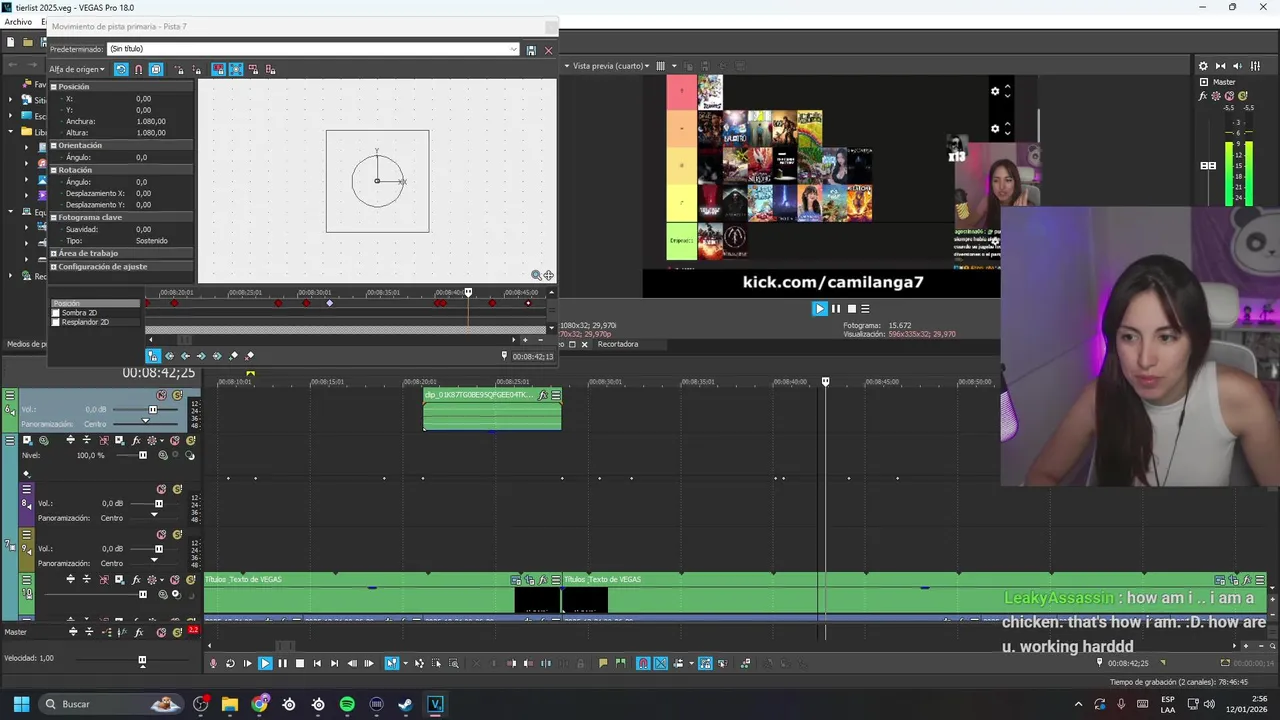This screenshot has height=720, width=1280.
Task: Open the Archivo menu
Action: pos(18,22)
